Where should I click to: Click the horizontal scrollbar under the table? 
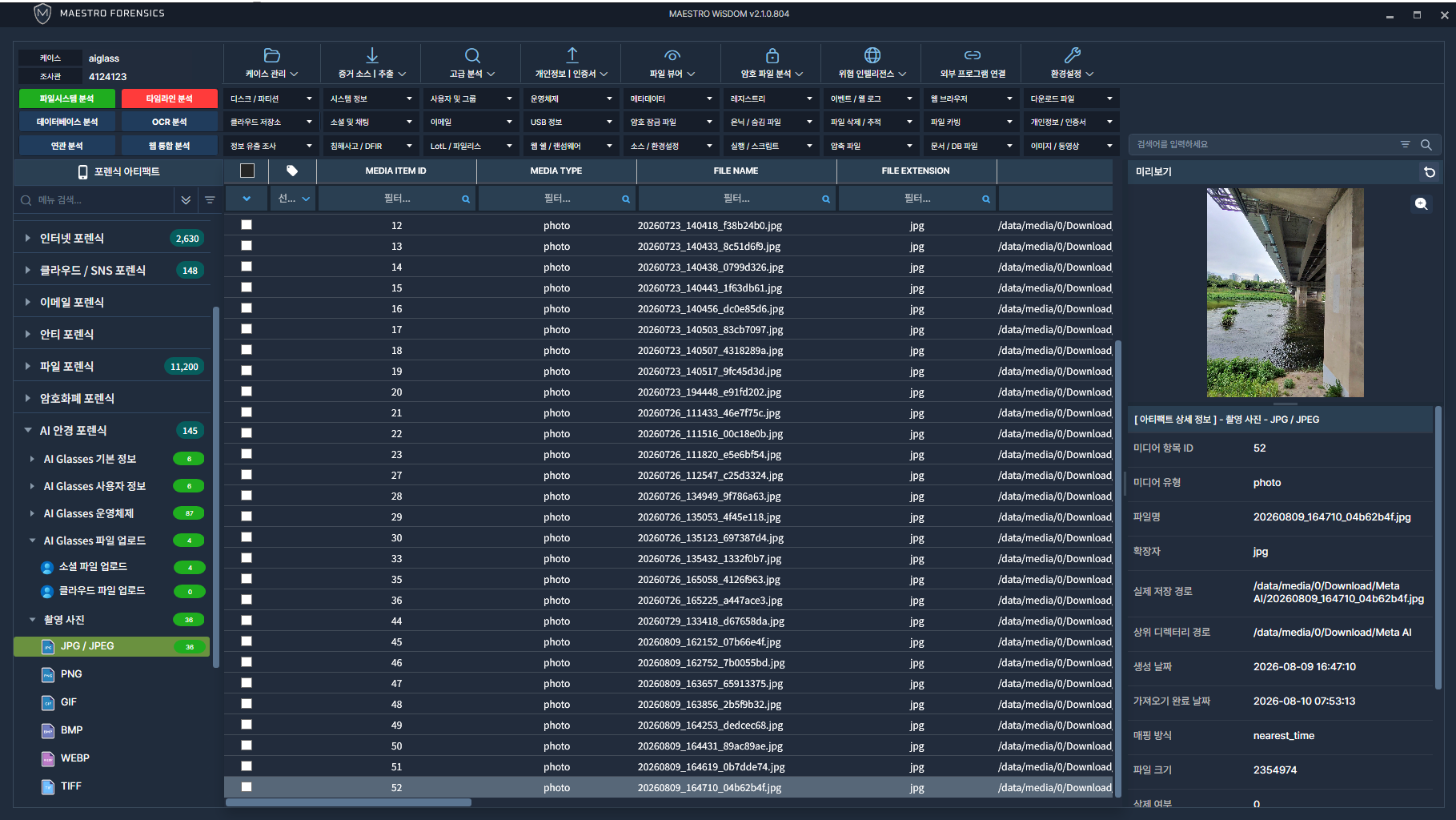(x=349, y=802)
